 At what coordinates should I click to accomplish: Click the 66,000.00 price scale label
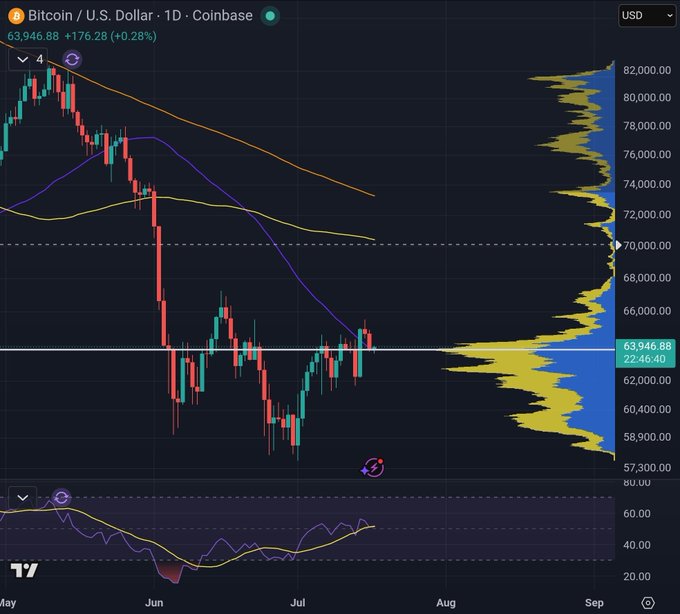point(647,311)
